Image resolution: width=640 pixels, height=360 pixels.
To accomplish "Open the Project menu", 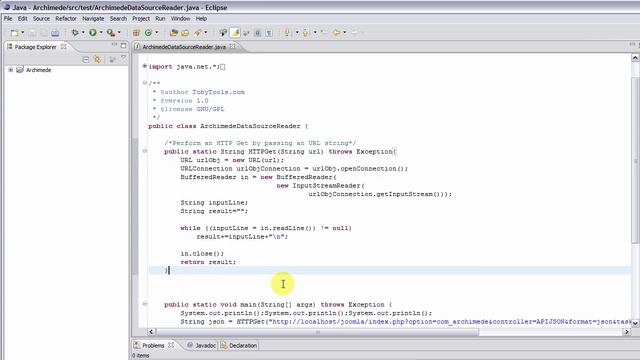I will click(141, 19).
